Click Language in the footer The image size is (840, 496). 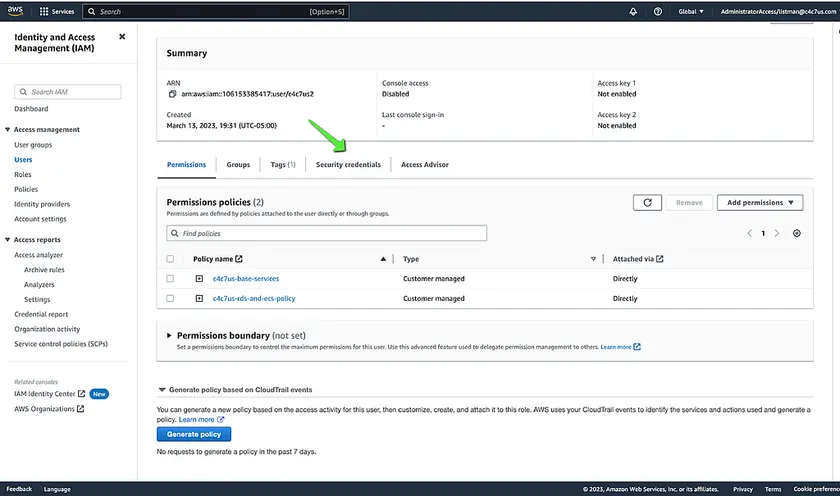[57, 489]
